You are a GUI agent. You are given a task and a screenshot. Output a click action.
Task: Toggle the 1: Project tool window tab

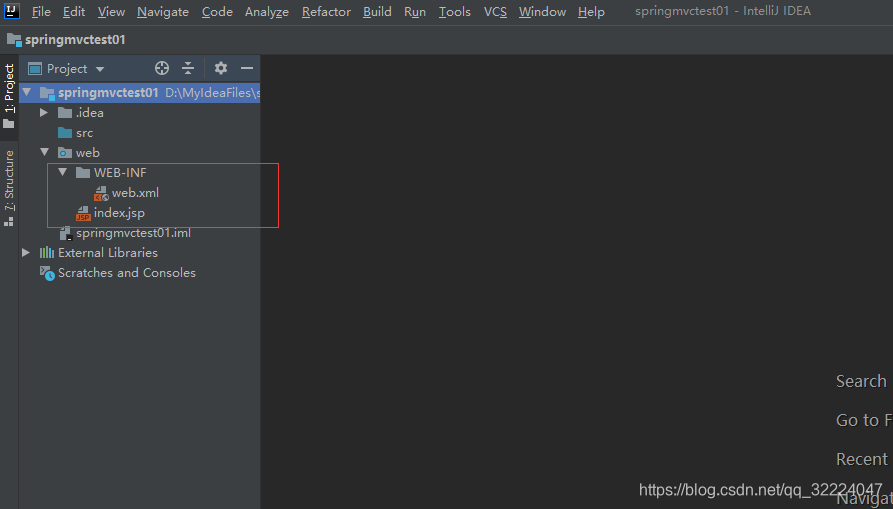click(x=9, y=95)
